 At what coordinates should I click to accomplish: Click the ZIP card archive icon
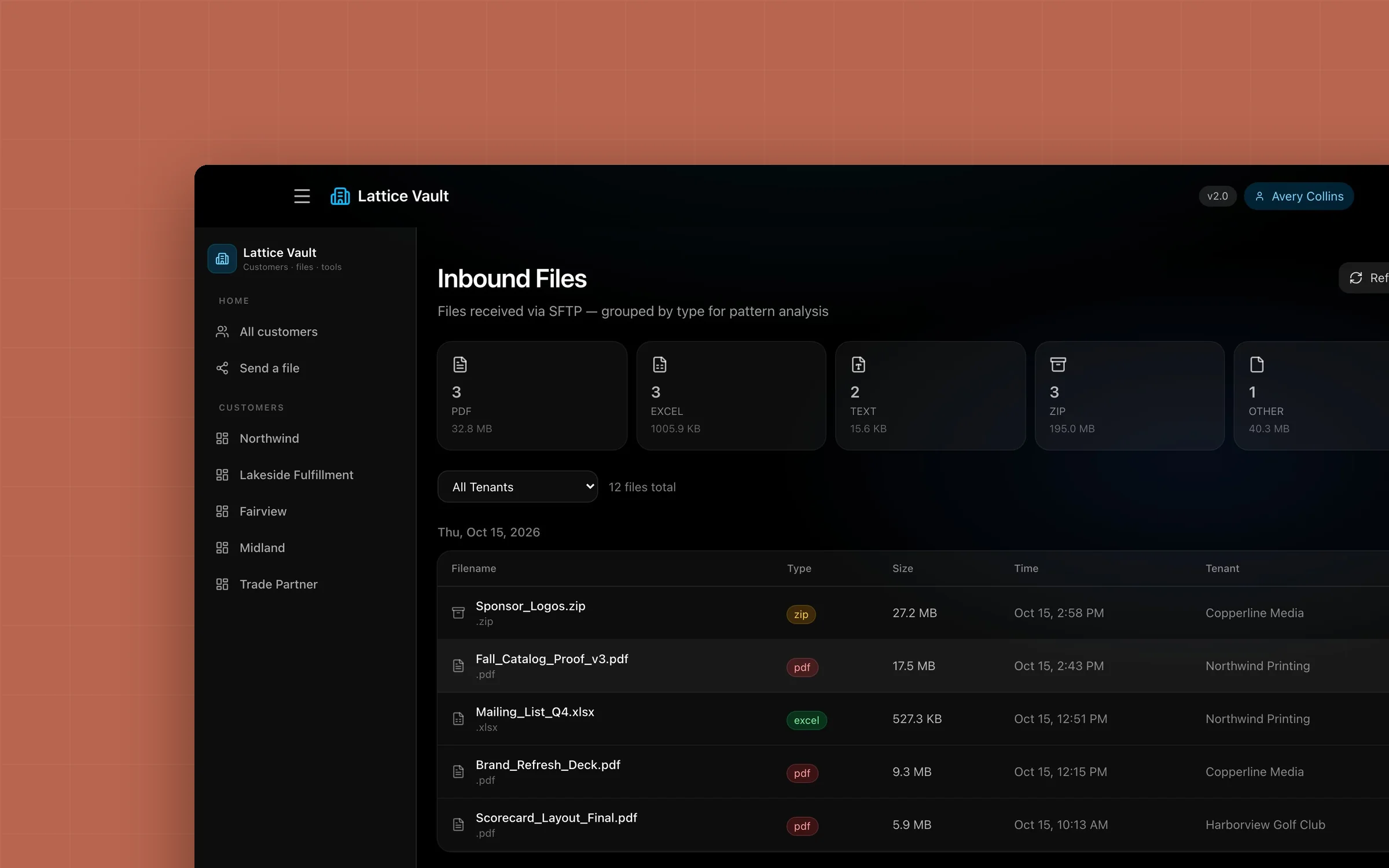[1058, 365]
